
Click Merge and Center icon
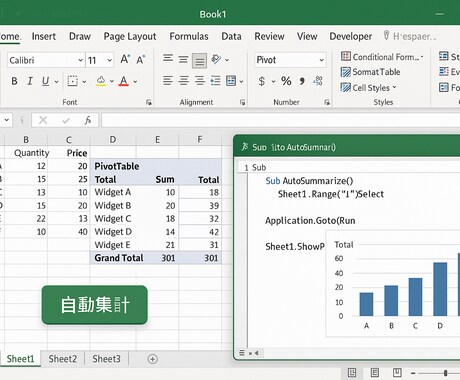point(231,81)
